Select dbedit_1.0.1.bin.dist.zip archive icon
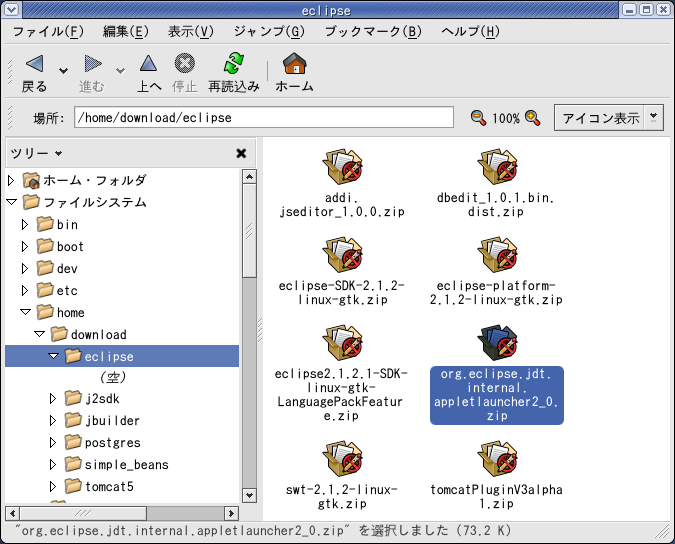Screen dimensions: 675x544 click(x=497, y=167)
